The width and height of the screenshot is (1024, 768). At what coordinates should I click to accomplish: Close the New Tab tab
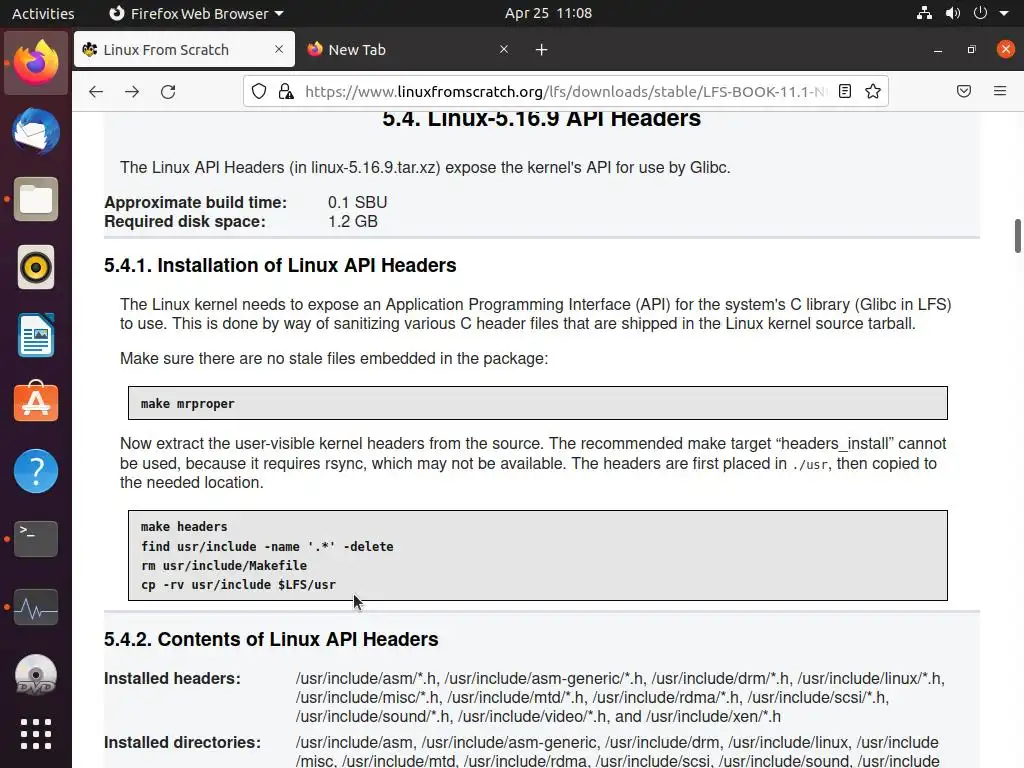click(x=504, y=49)
